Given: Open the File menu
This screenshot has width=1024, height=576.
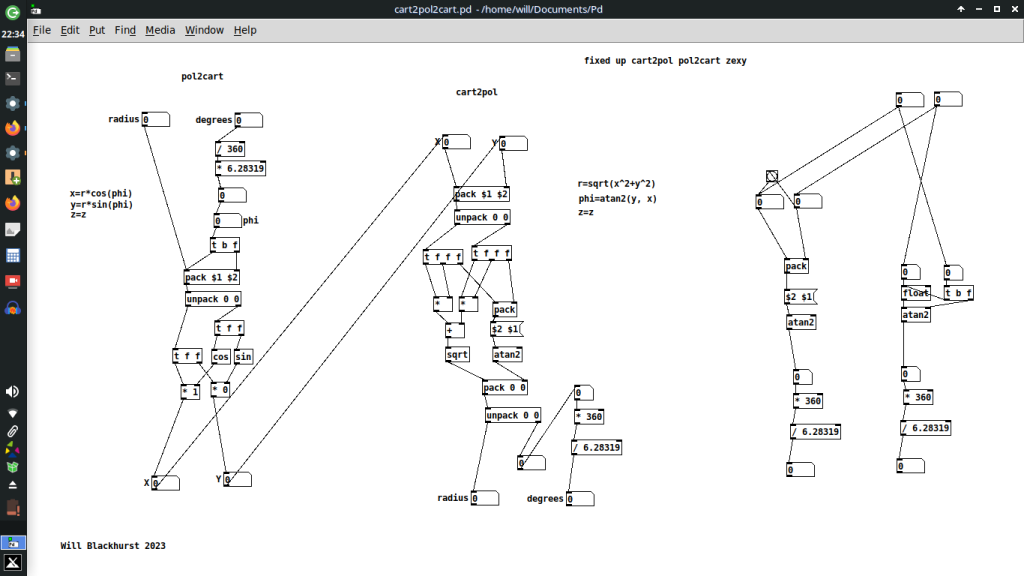Looking at the screenshot, I should click(x=42, y=30).
